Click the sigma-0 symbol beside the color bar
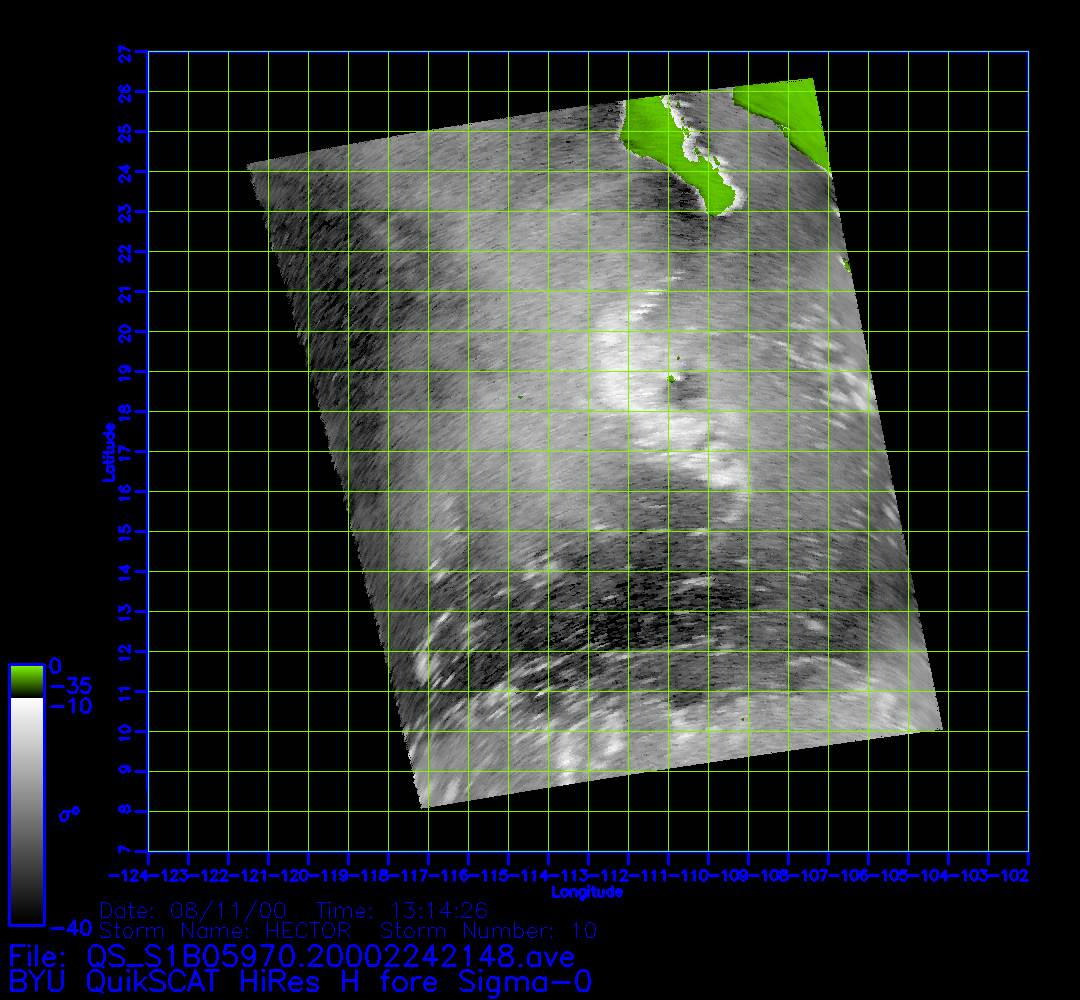This screenshot has width=1080, height=1000. (x=69, y=814)
